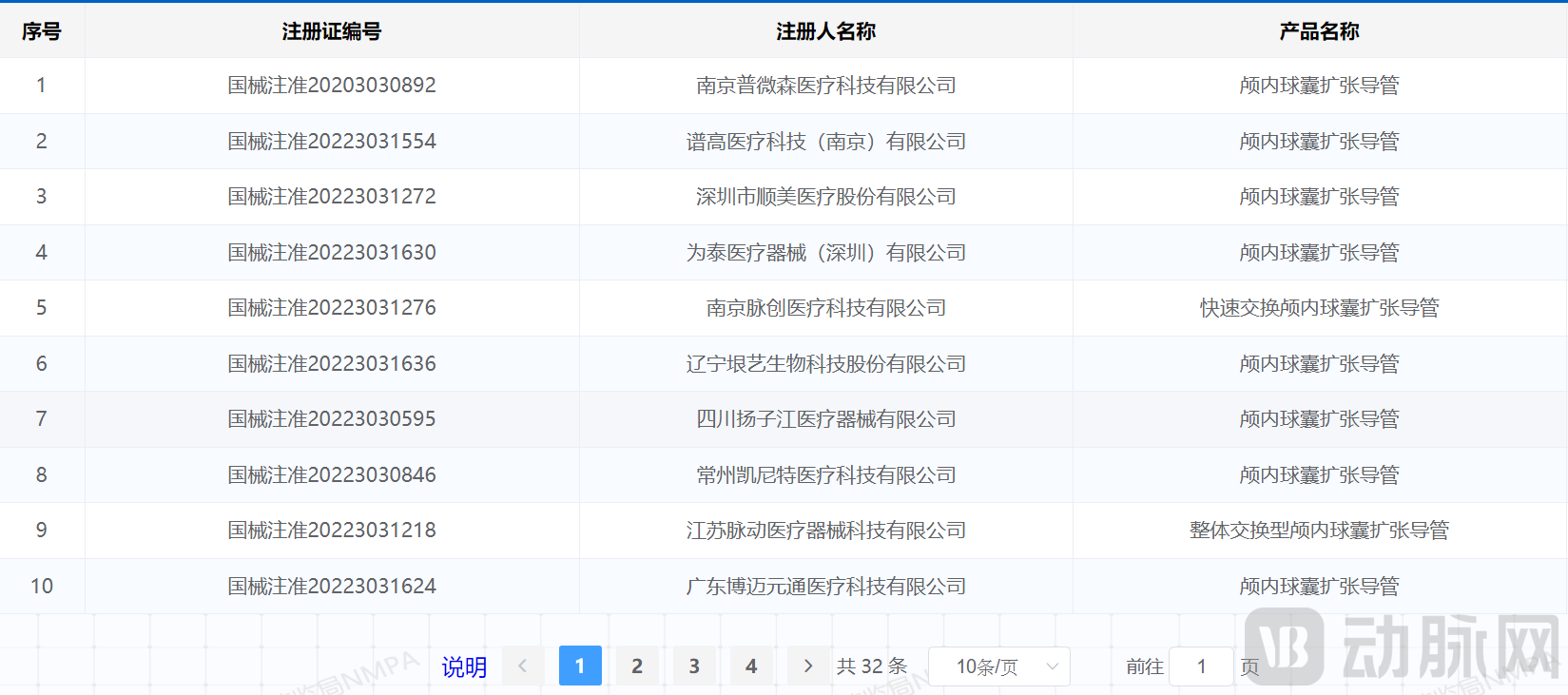Click product 整体交换型颅内球囊扩张导管
1568x695 pixels.
click(x=1319, y=531)
